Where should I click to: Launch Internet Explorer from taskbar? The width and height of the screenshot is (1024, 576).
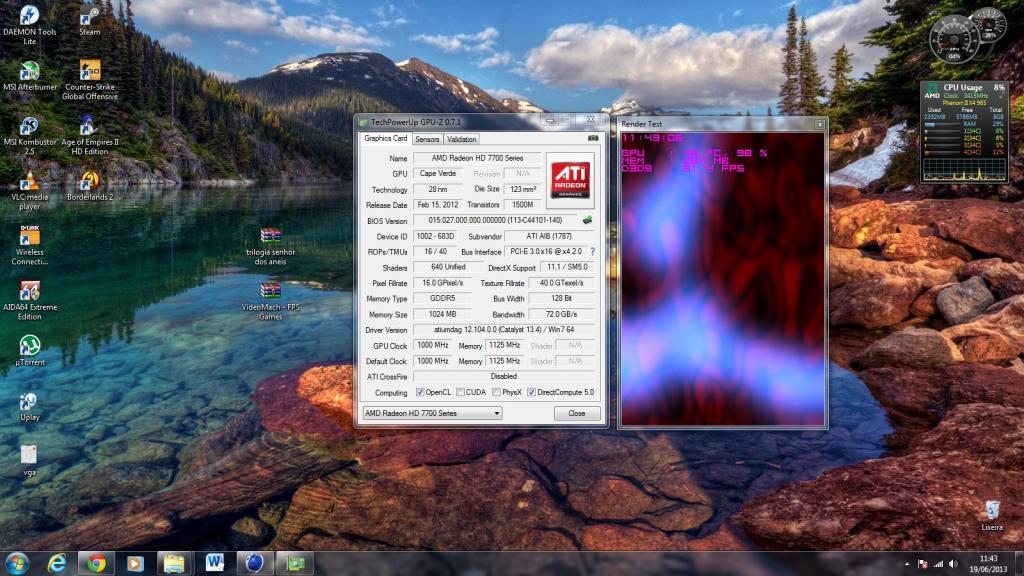[57, 563]
